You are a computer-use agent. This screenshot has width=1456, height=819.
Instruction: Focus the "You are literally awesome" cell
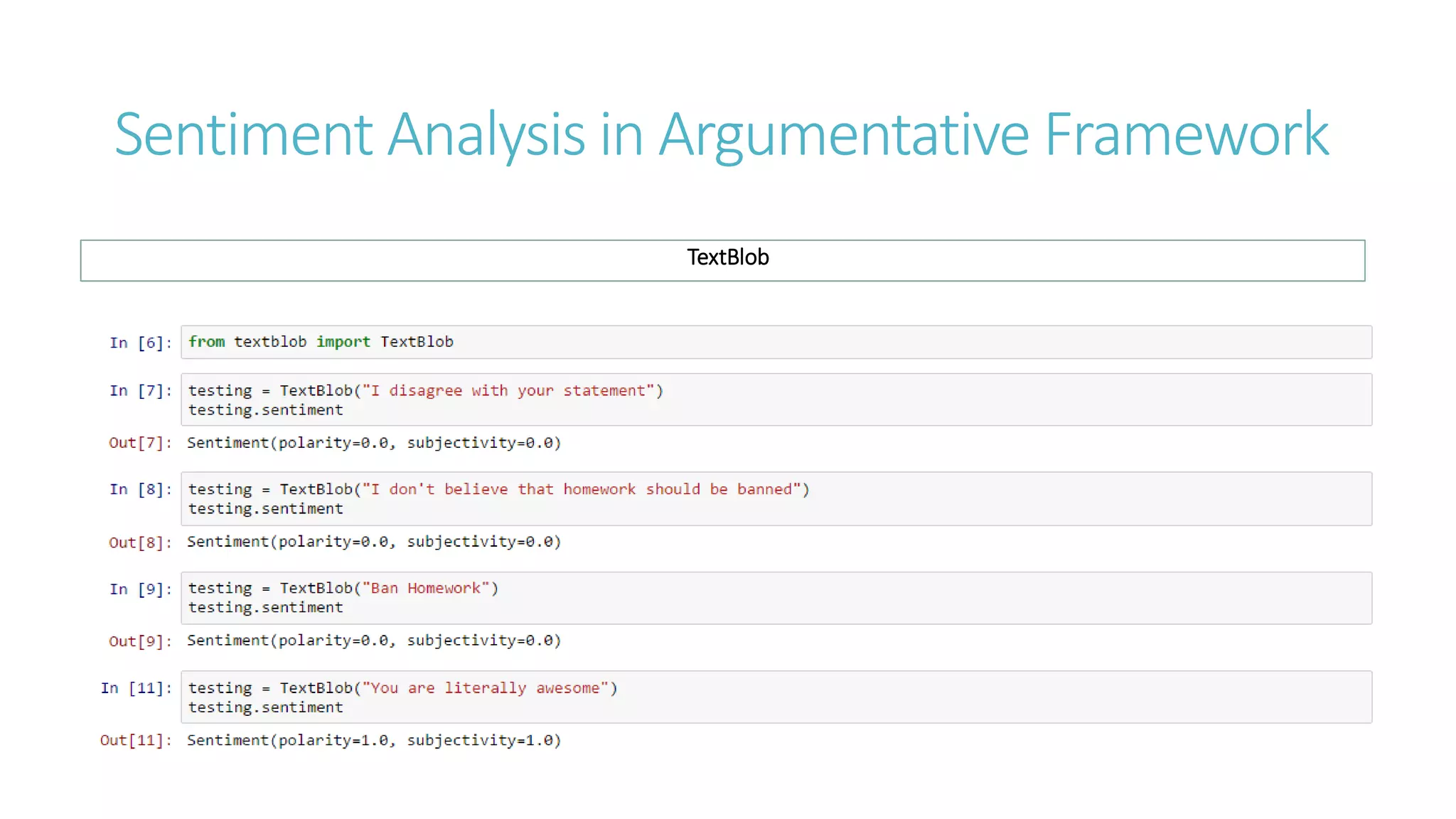click(x=776, y=697)
